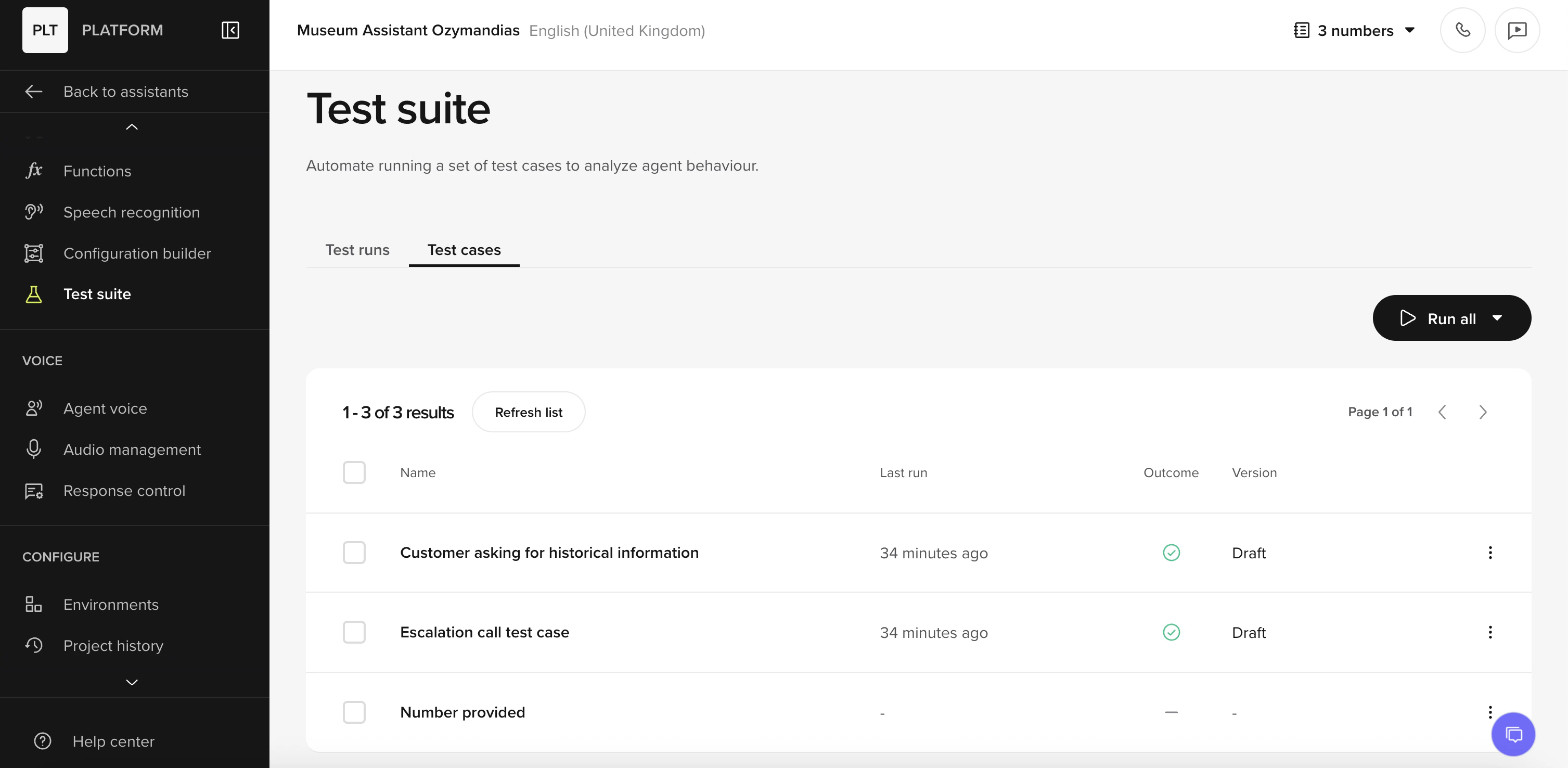Screen dimensions: 1568x768
Task: Click the Refresh list button
Action: coord(529,412)
